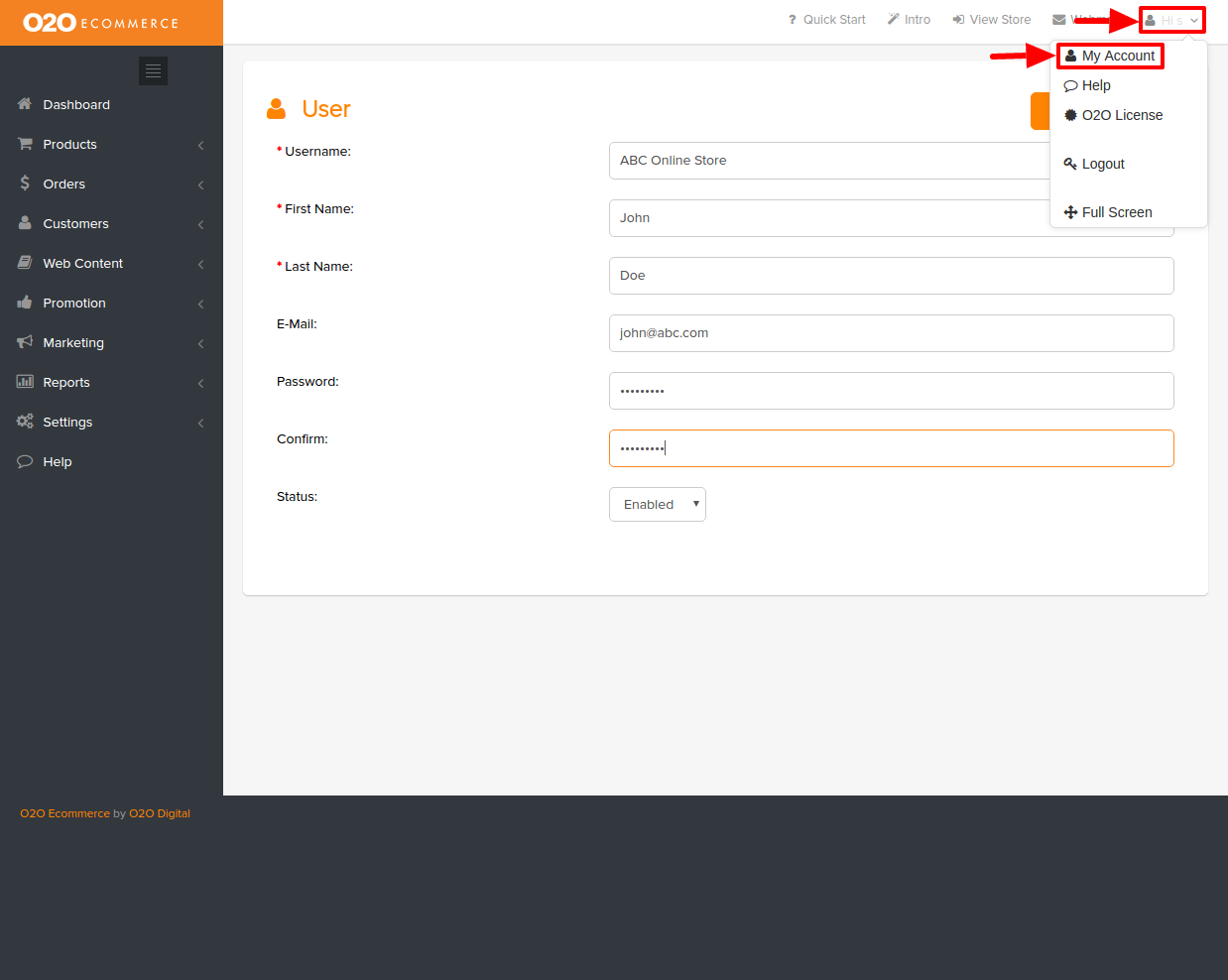Click the Dashboard home icon

[25, 104]
